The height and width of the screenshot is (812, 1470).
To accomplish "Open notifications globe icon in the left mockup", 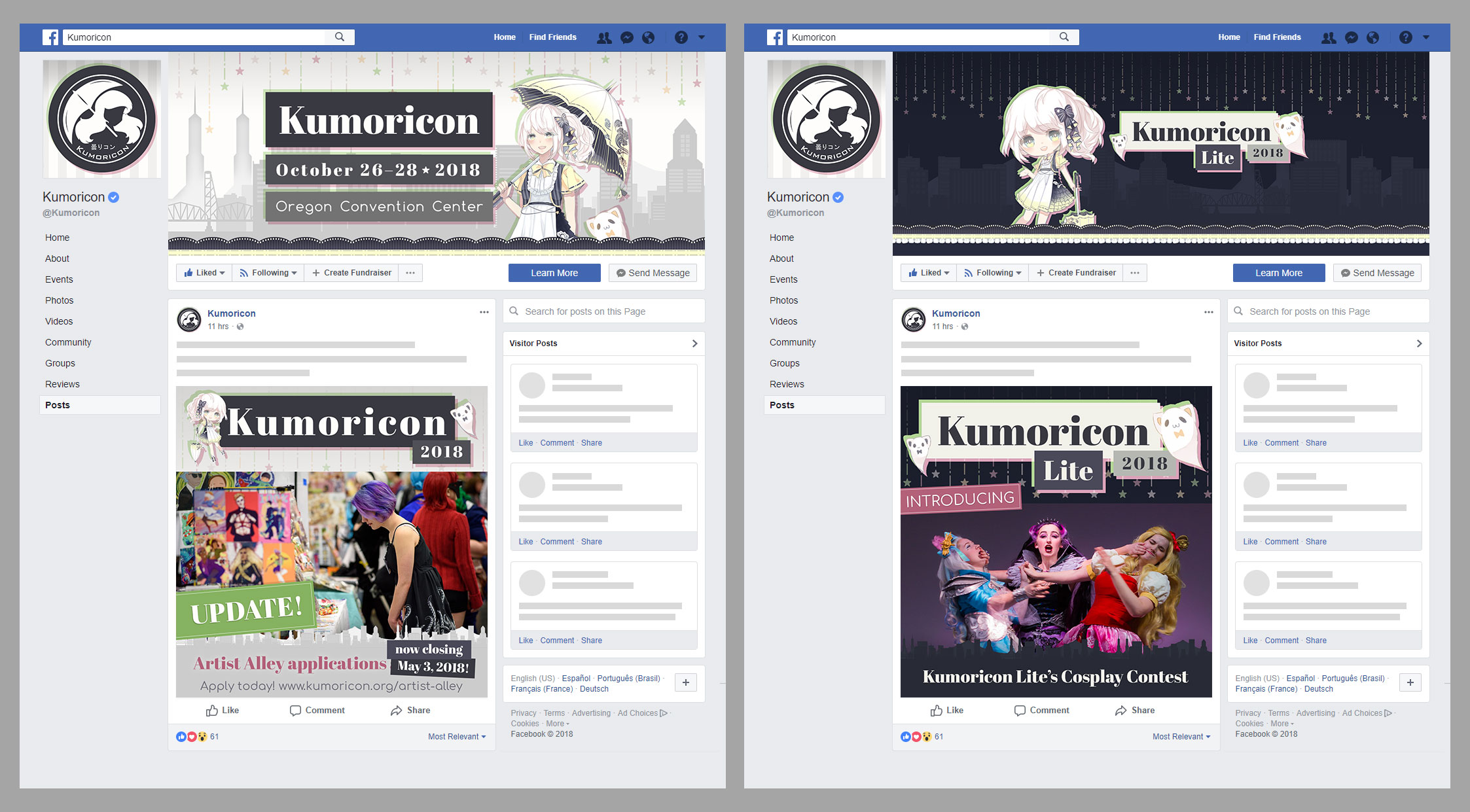I will [648, 38].
